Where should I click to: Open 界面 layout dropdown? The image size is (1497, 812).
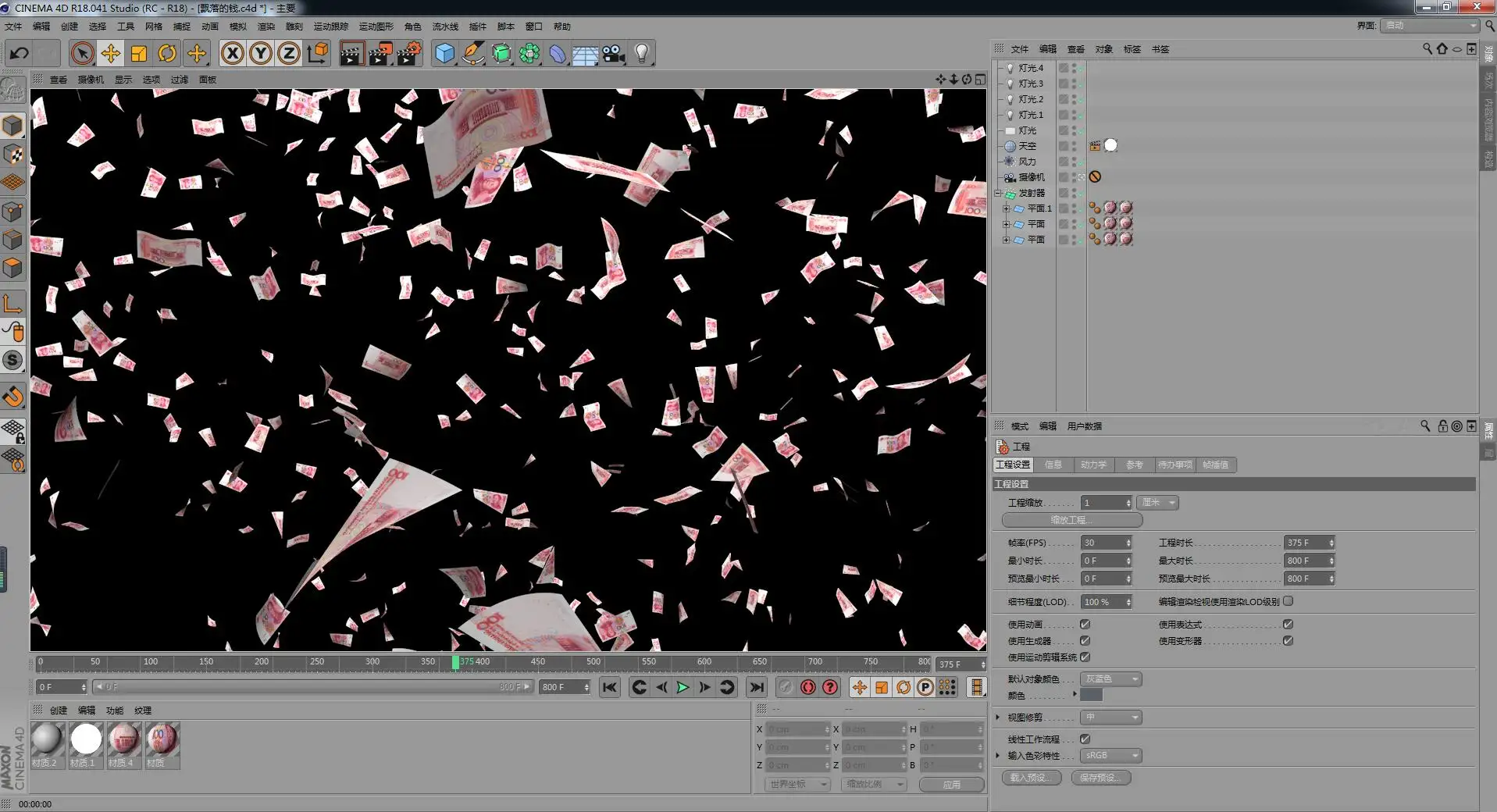pyautogui.click(x=1430, y=26)
